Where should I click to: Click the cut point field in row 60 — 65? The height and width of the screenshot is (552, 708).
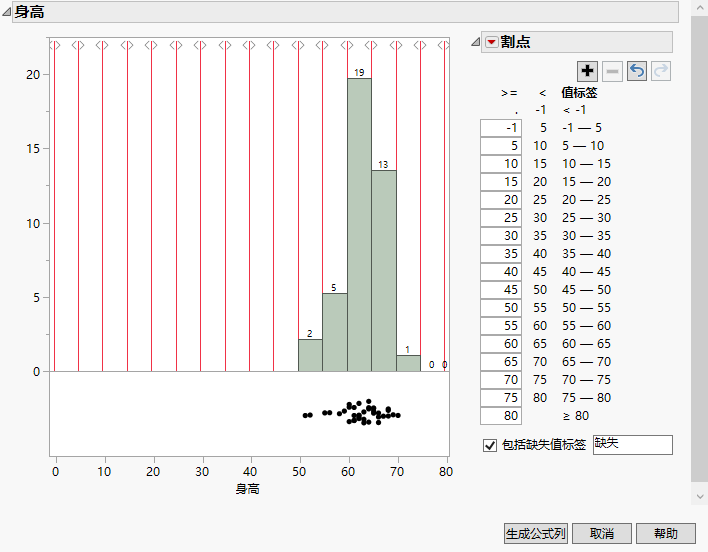501,344
